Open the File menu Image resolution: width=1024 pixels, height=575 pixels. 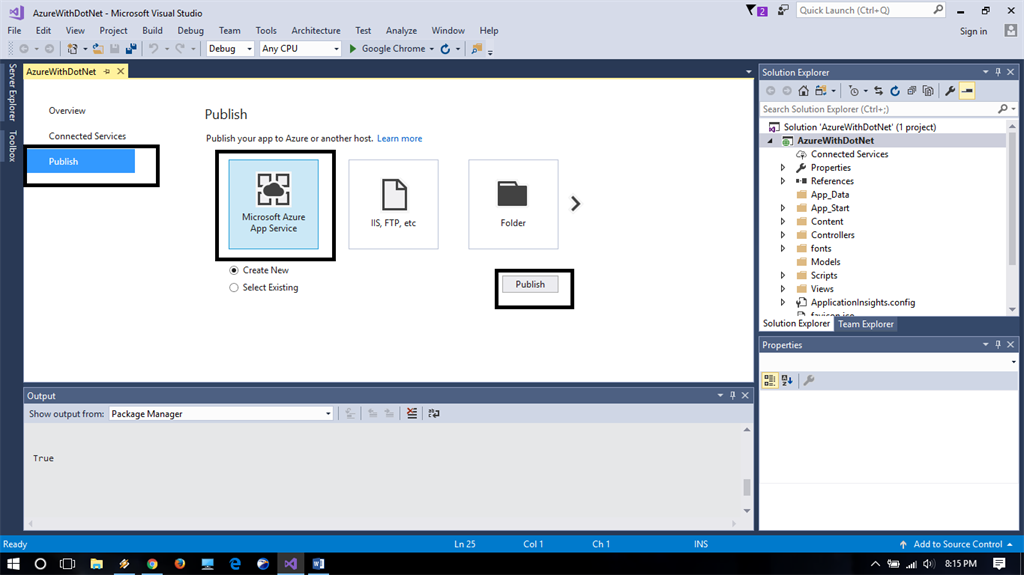coord(14,31)
